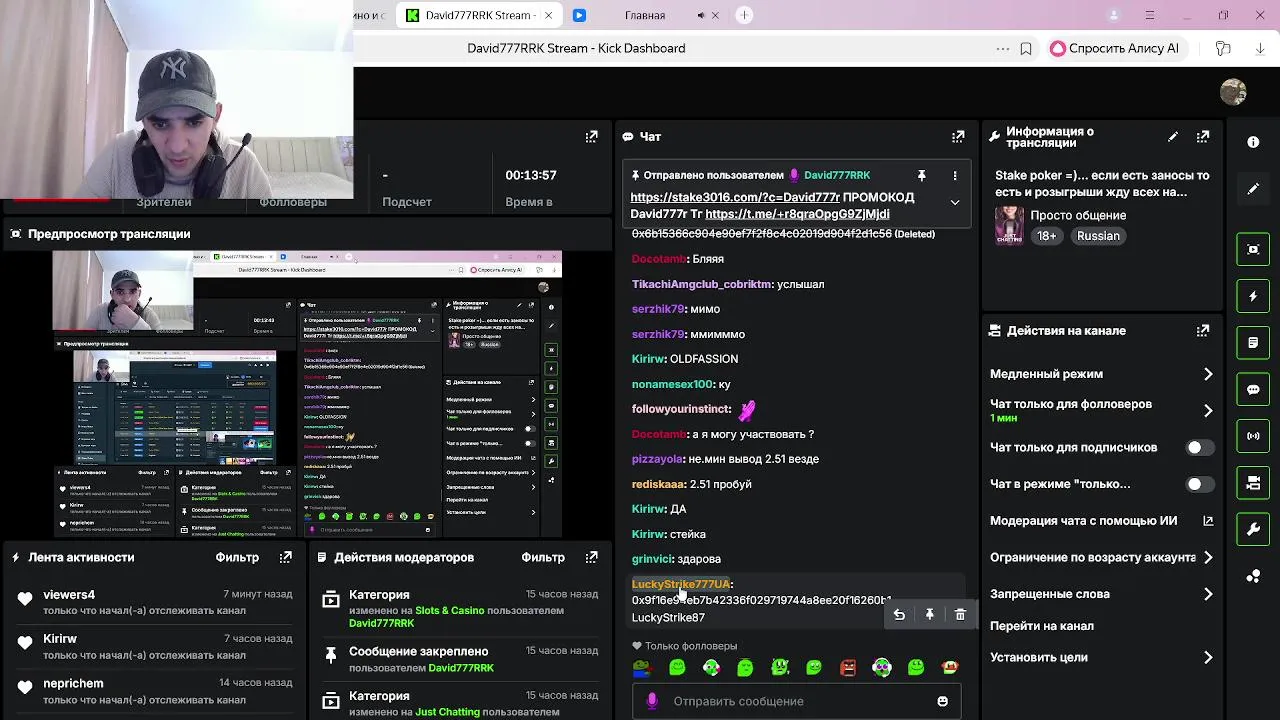Click Спросить Алису AI button
The width and height of the screenshot is (1280, 720).
1115,48
